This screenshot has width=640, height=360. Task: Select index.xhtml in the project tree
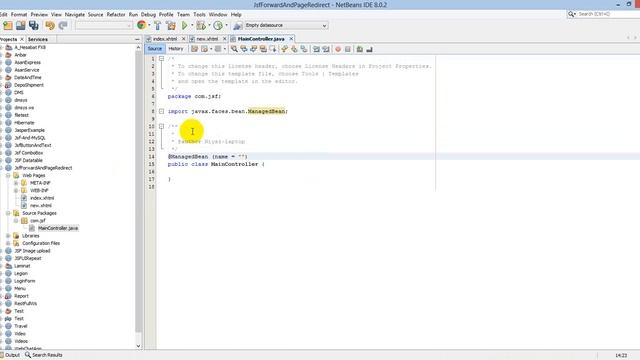(x=42, y=198)
